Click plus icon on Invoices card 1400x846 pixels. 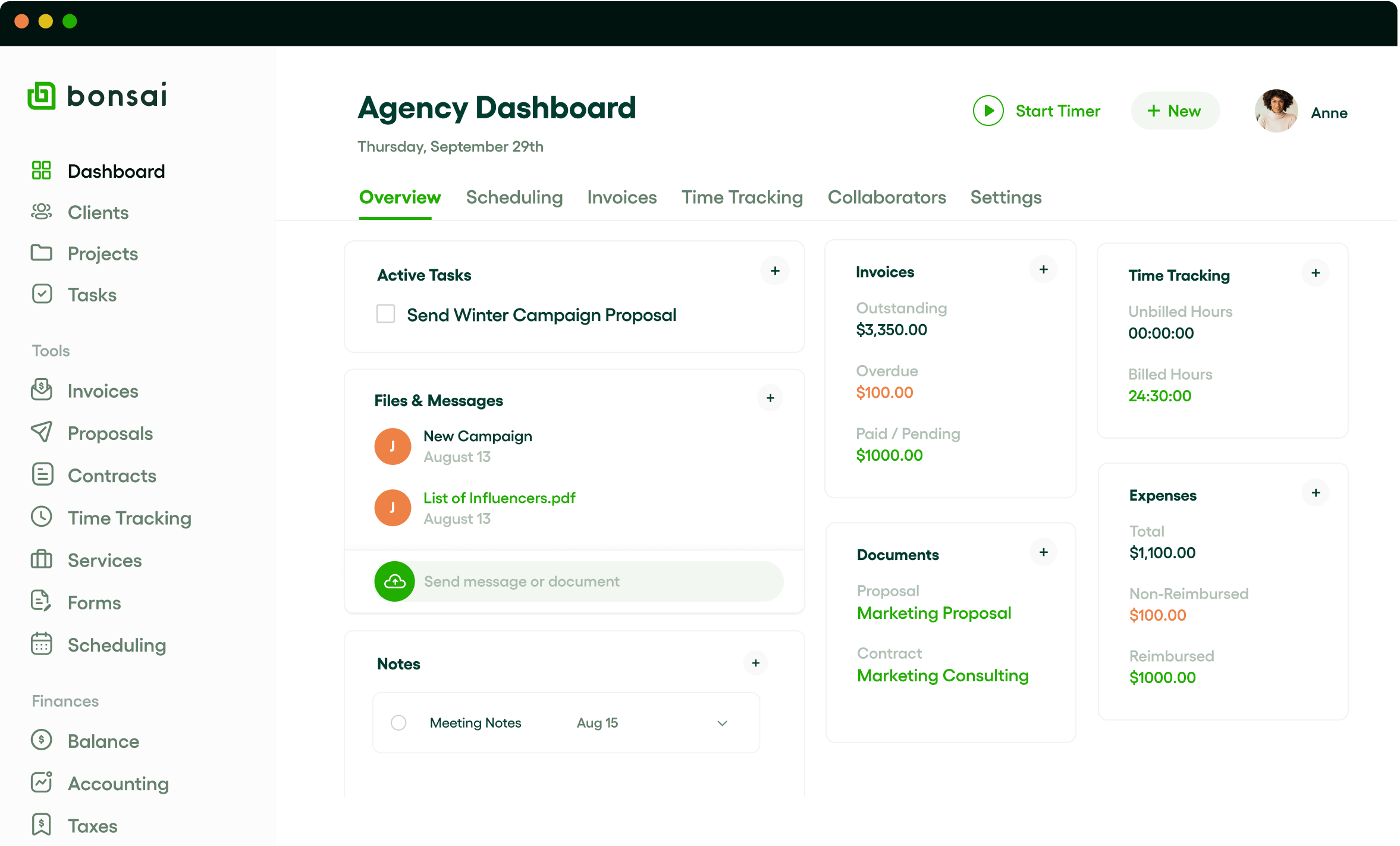pyautogui.click(x=1043, y=270)
